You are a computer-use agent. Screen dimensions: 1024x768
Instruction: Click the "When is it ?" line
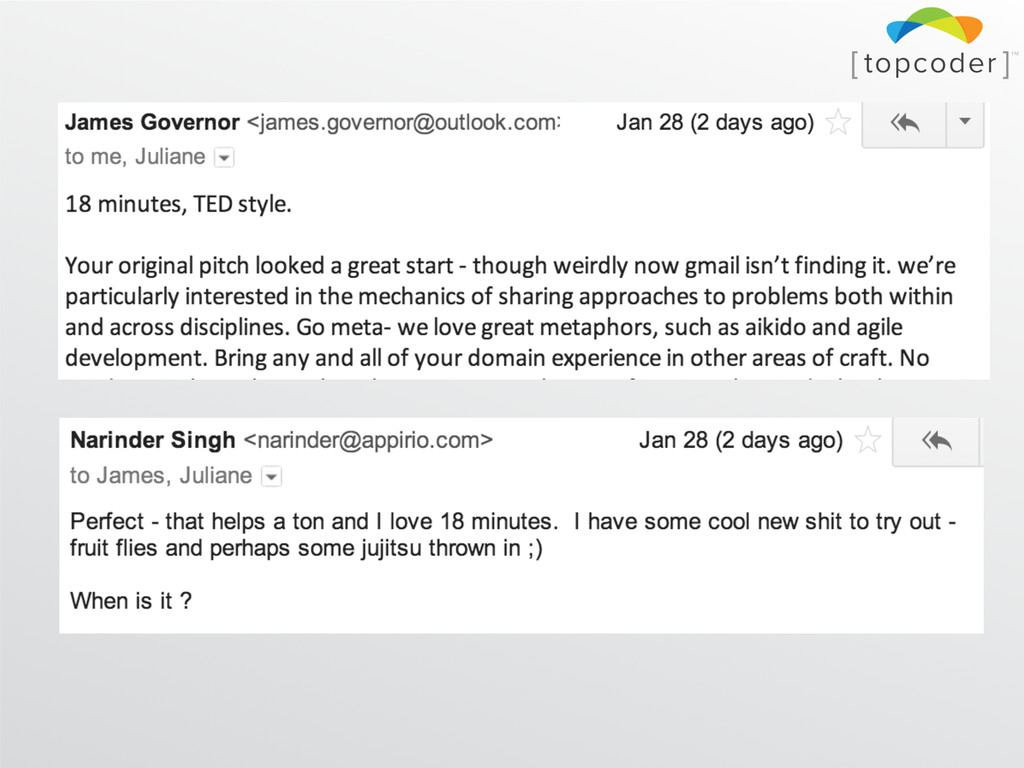click(x=130, y=601)
